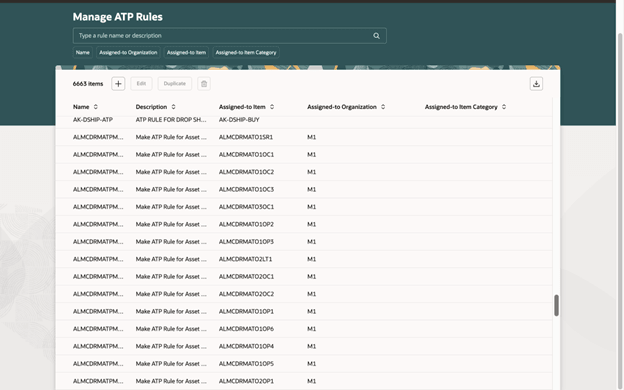
Task: Click description in the ALMCDRMATO3OC1 row
Action: (171, 207)
